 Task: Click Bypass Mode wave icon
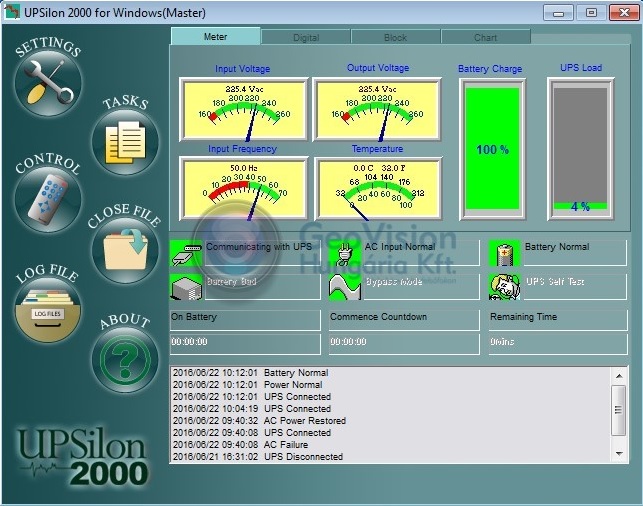(x=345, y=287)
